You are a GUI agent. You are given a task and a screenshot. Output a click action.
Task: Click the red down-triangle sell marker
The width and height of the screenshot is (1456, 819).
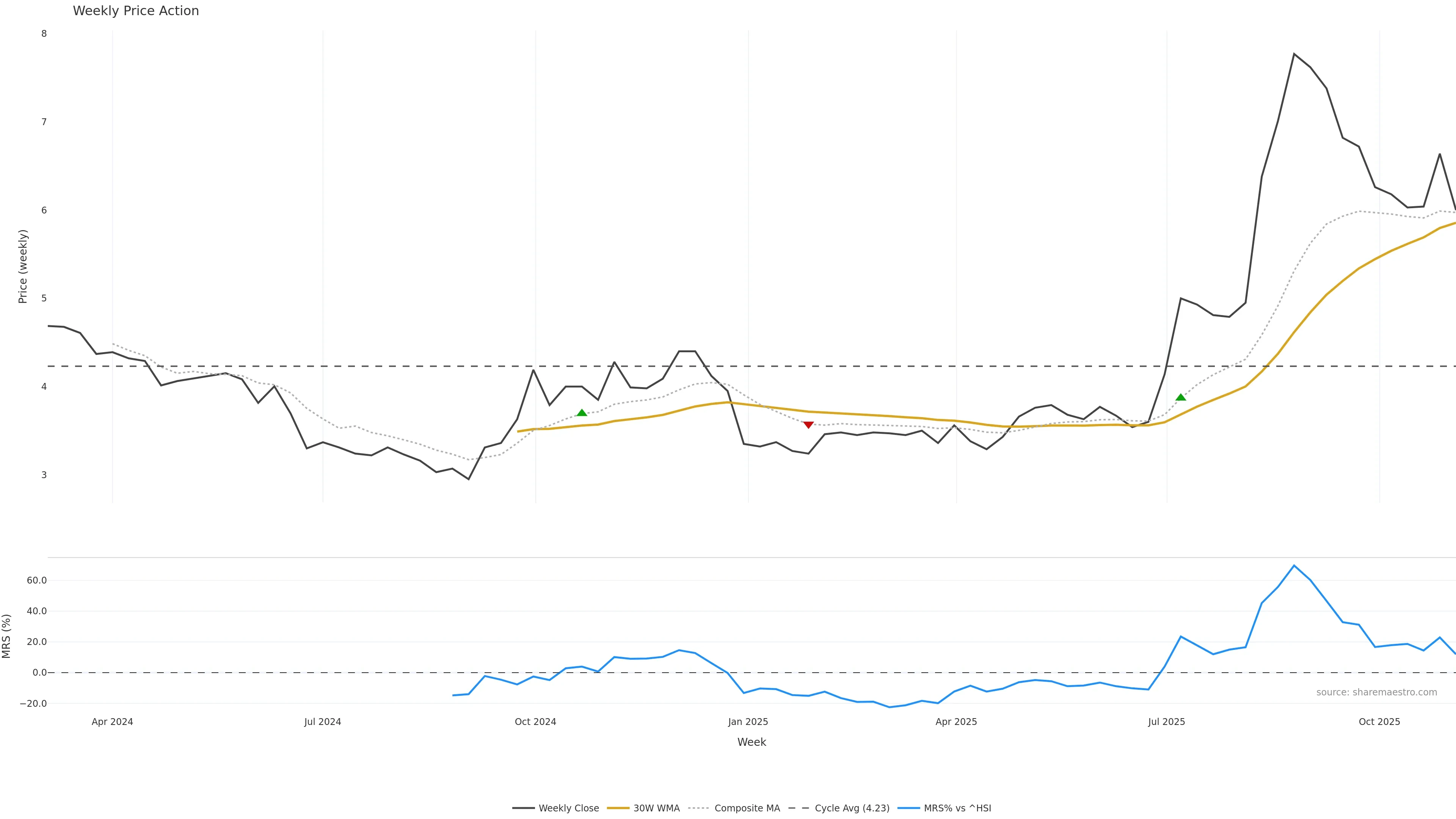(808, 425)
